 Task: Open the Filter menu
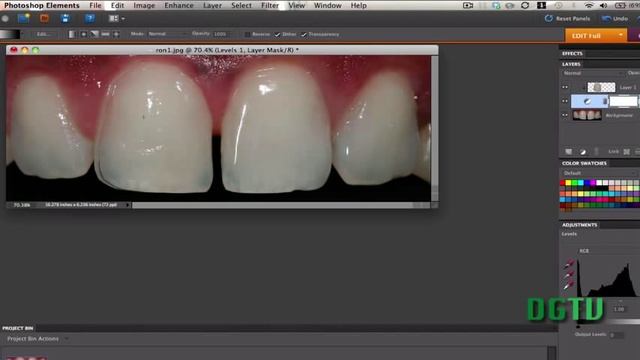[270, 5]
